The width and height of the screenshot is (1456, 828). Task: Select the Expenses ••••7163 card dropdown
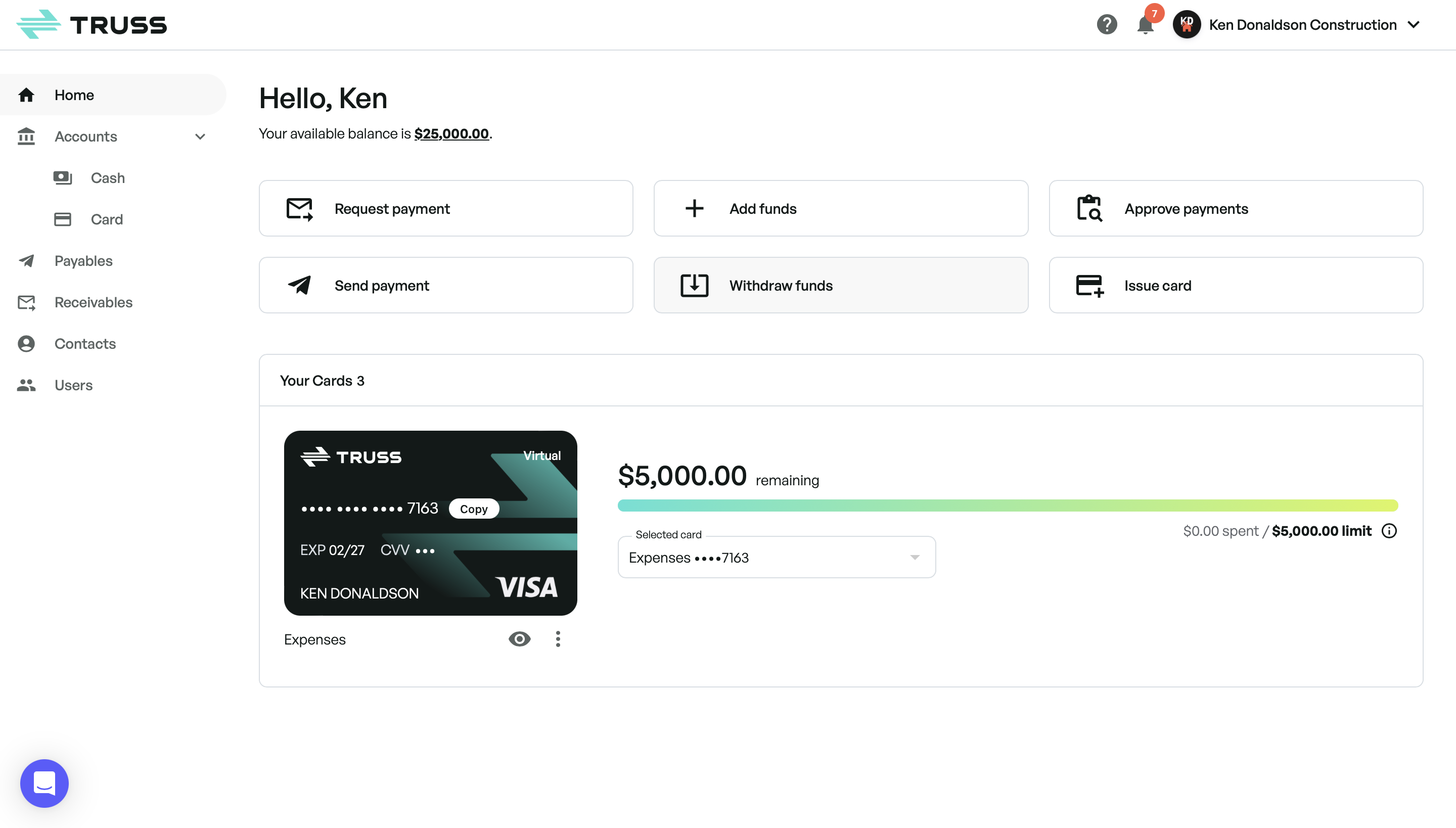pyautogui.click(x=776, y=557)
